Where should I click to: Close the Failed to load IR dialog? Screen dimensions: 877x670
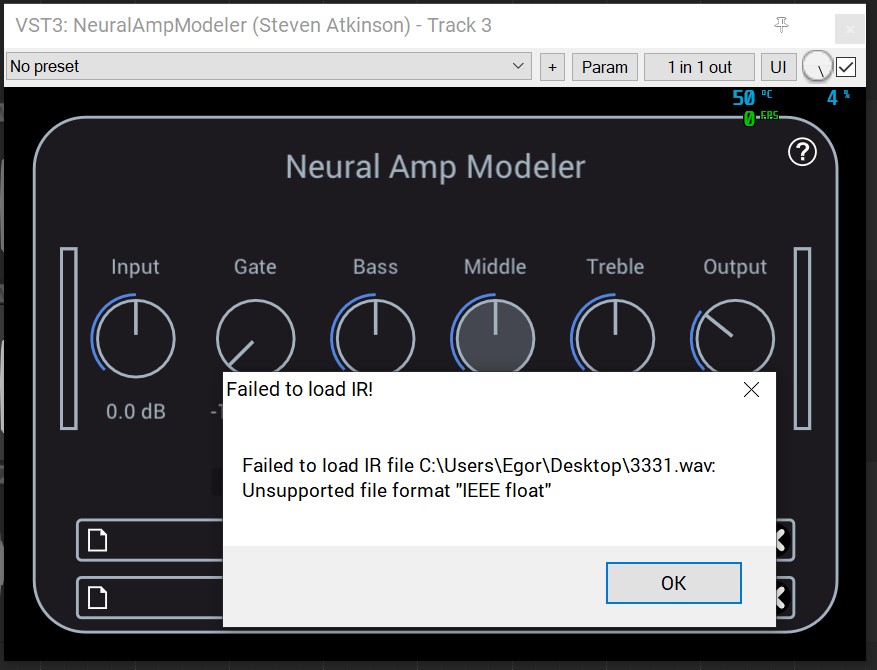[751, 389]
